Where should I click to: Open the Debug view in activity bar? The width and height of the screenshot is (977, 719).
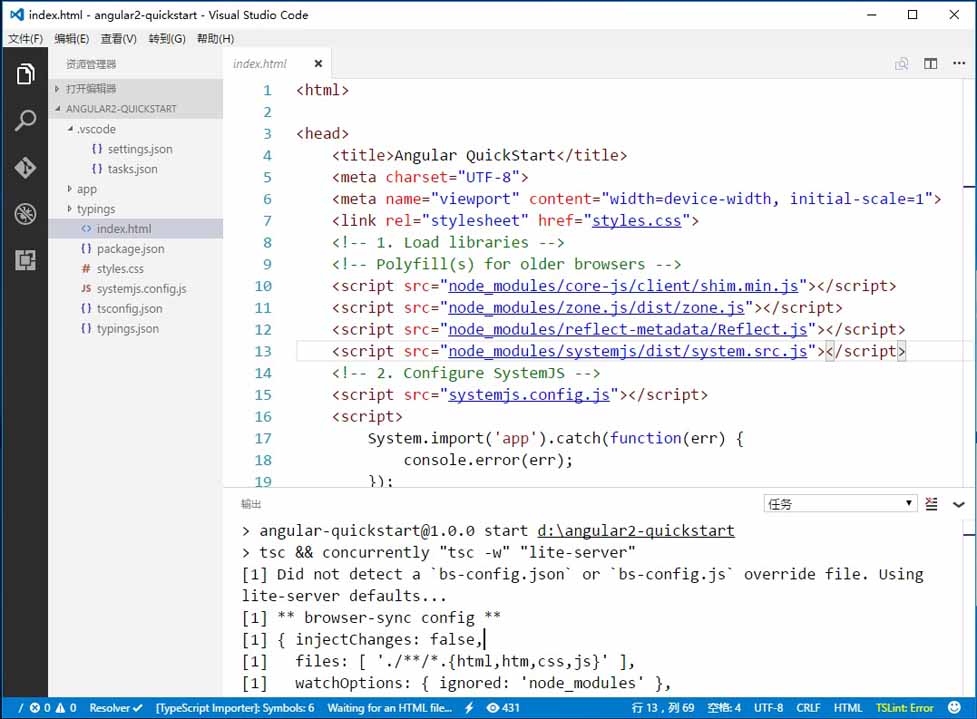pyautogui.click(x=25, y=214)
